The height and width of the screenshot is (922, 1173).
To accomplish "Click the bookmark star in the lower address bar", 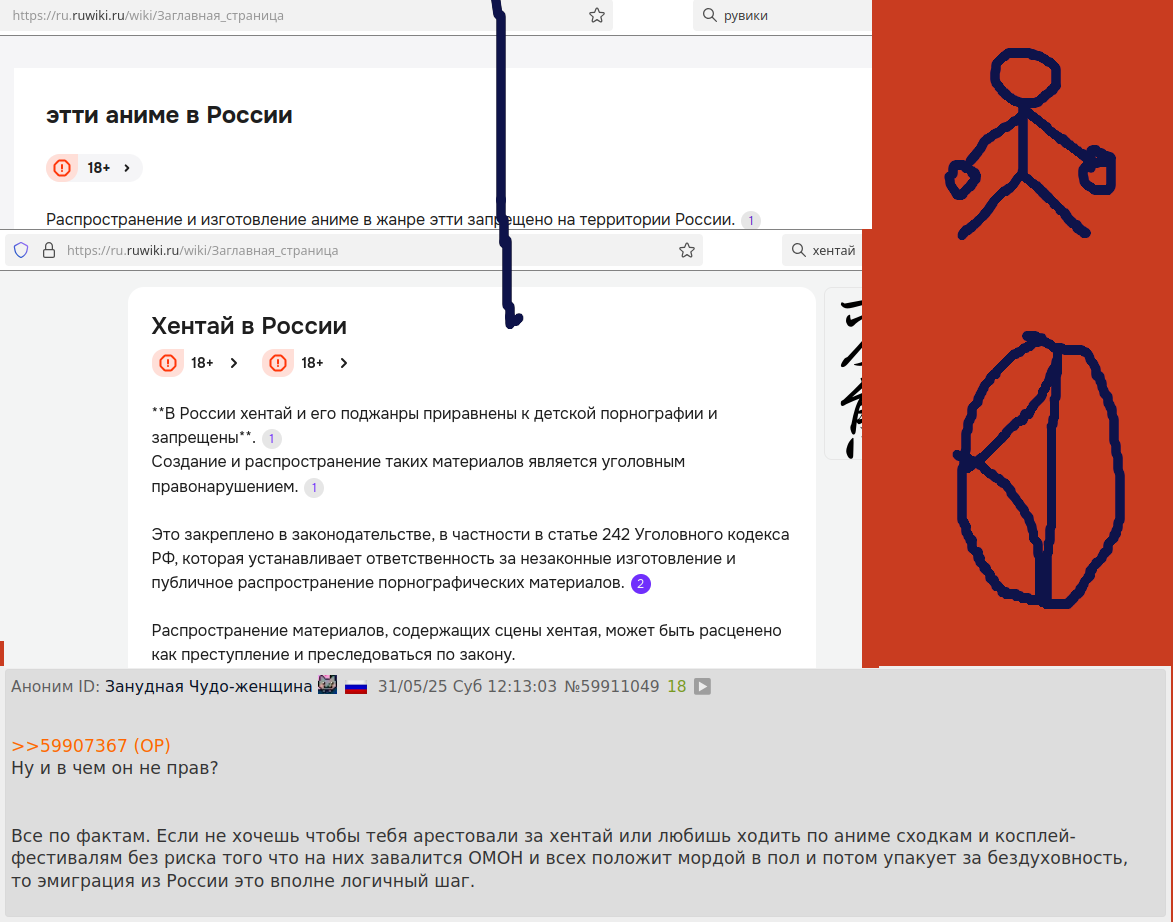I will (x=687, y=251).
